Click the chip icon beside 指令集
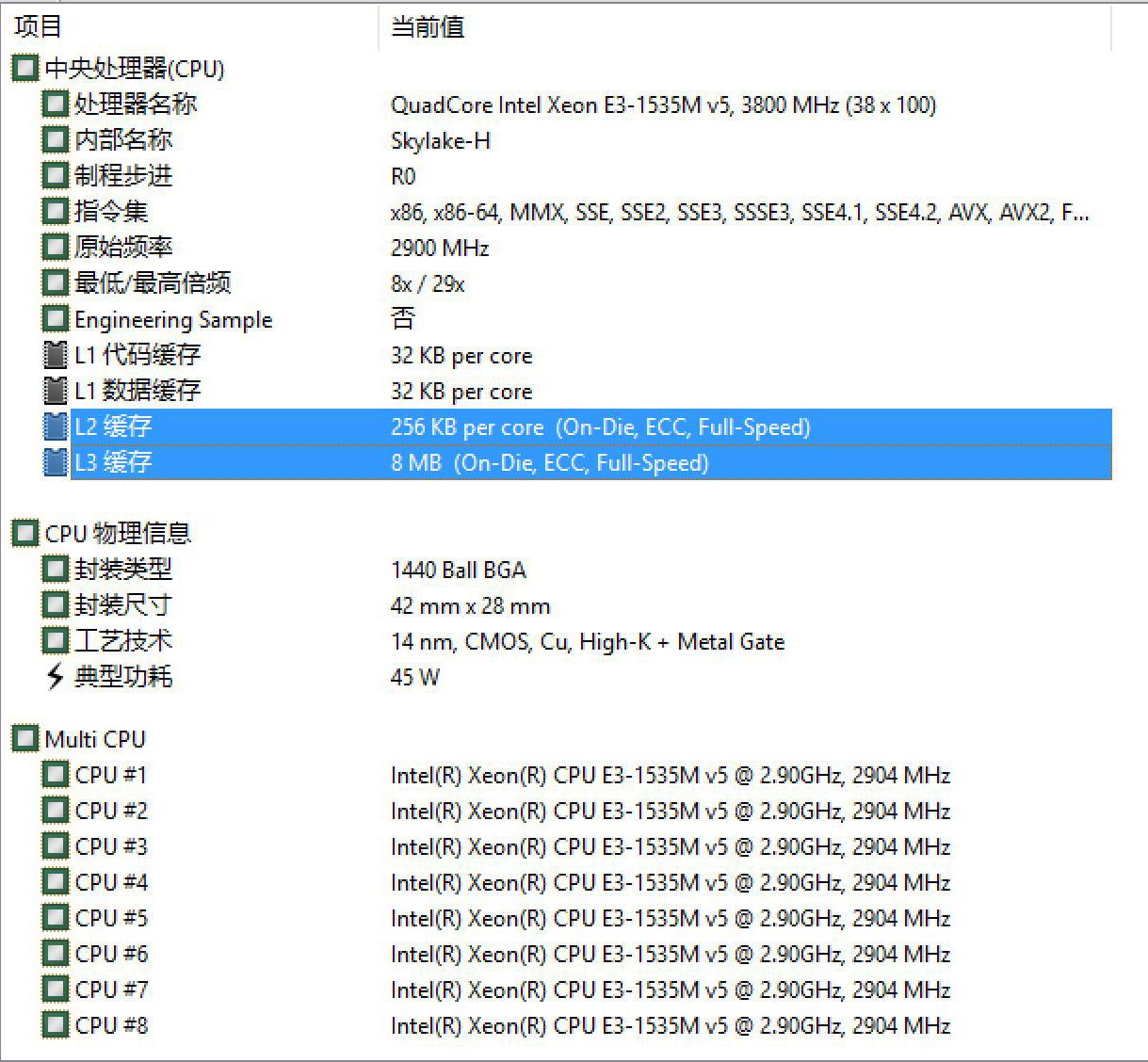This screenshot has height=1062, width=1148. click(56, 211)
